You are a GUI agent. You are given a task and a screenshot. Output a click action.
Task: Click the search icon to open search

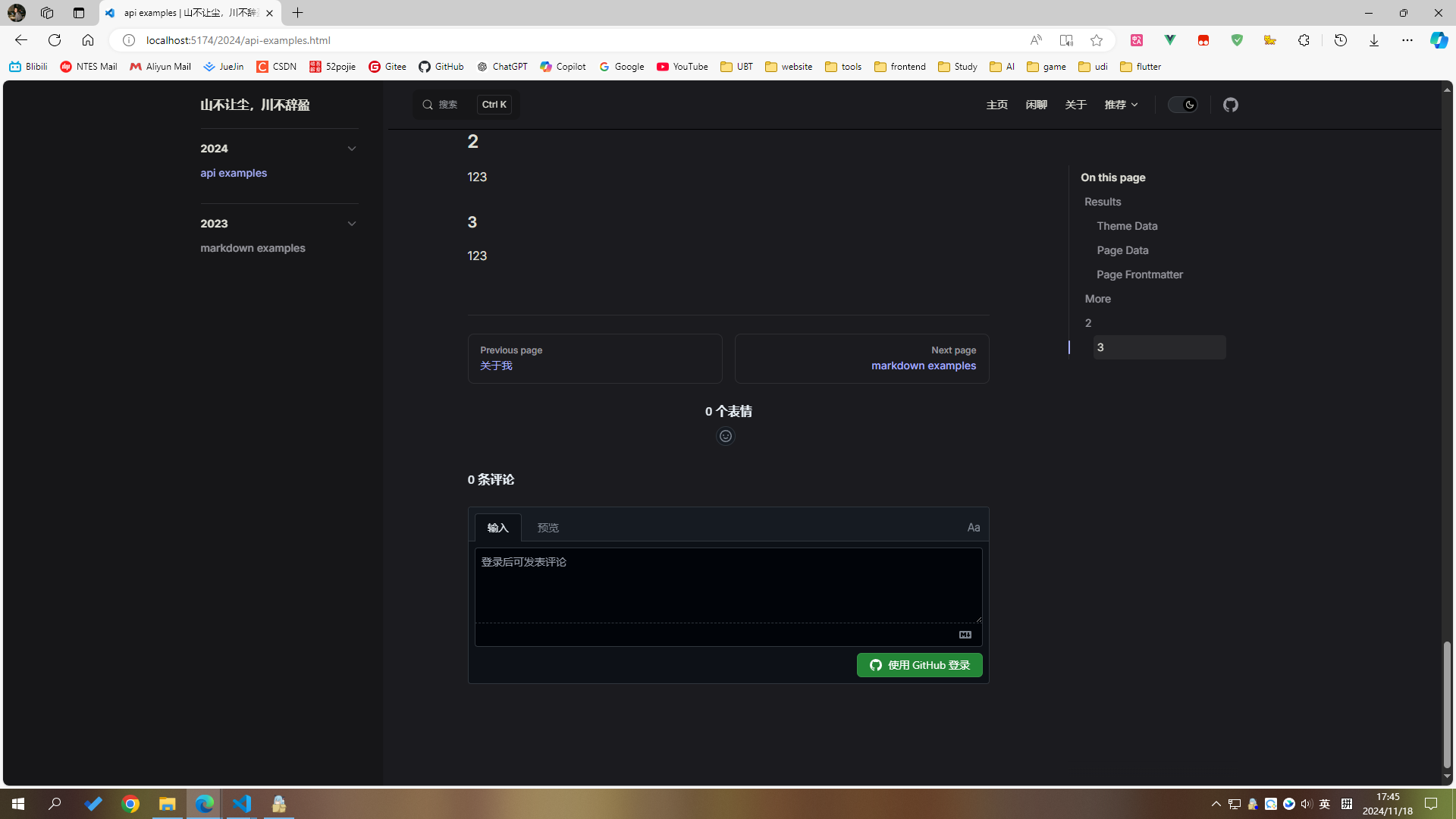(428, 104)
